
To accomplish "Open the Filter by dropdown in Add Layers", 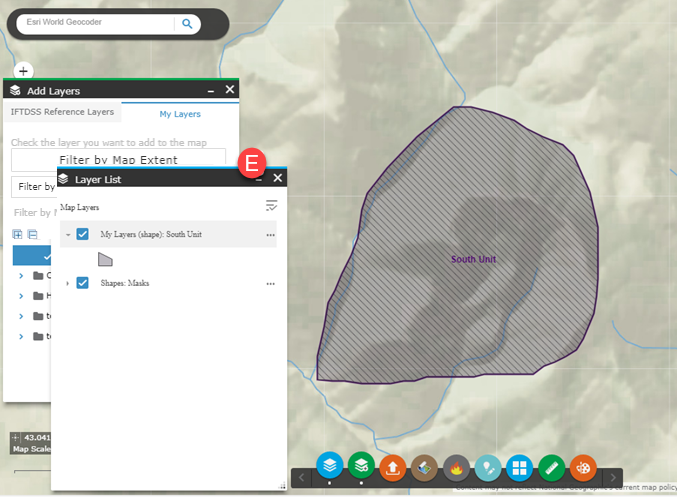I will 34,187.
